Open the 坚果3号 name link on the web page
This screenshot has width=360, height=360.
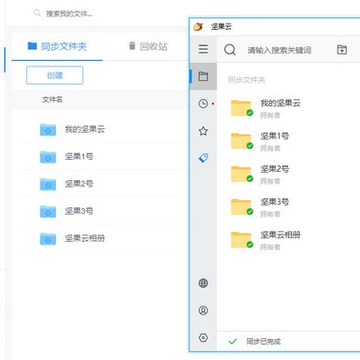[x=79, y=211]
